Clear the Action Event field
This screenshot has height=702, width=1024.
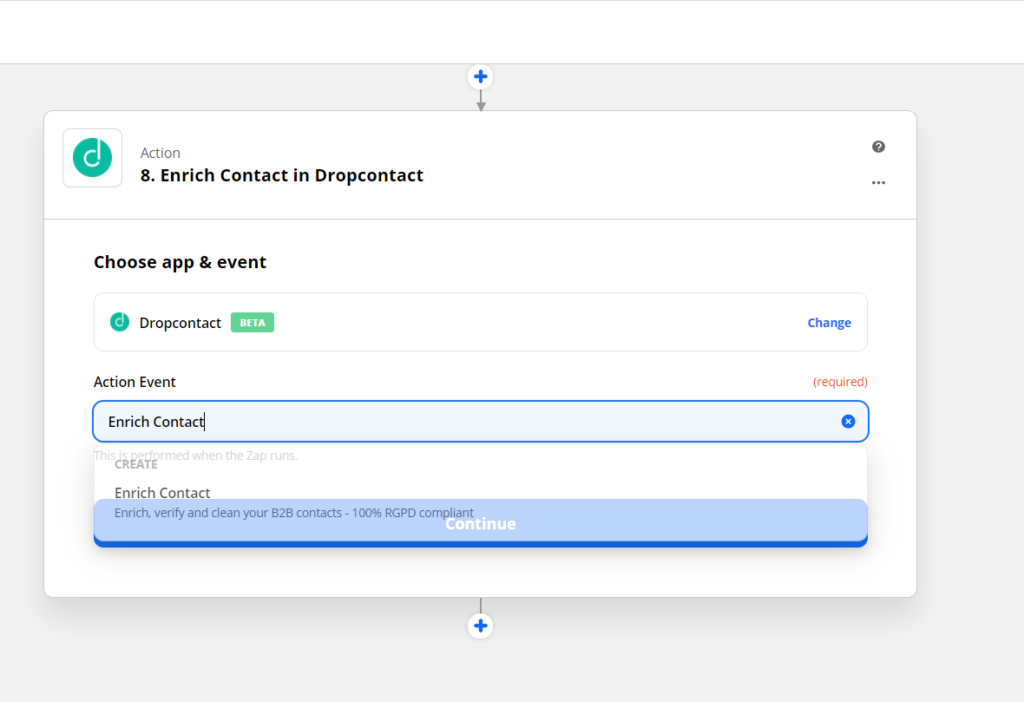848,421
